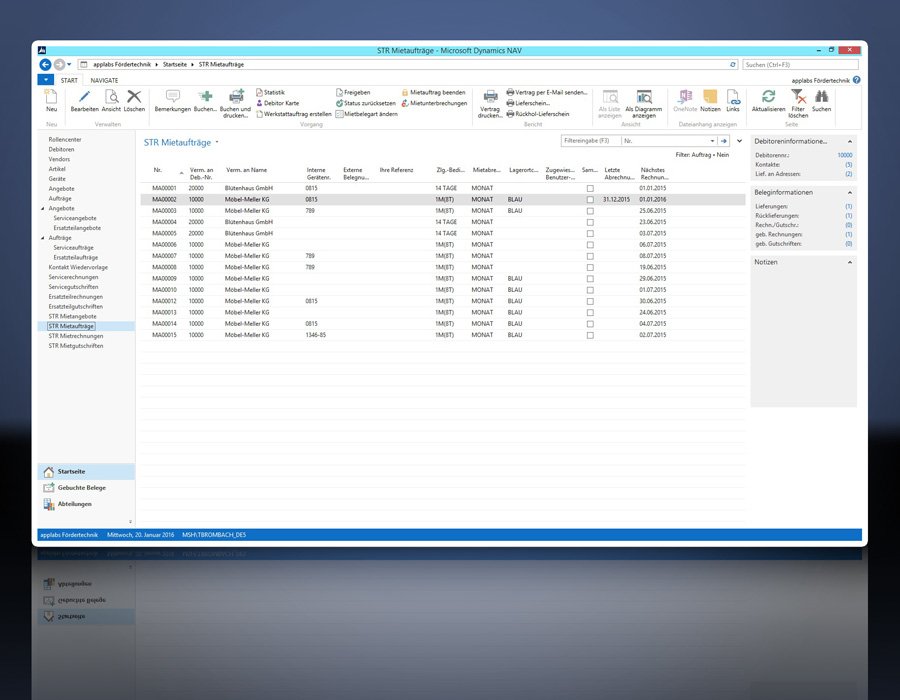This screenshot has height=700, width=900.
Task: Open the Notizen icon in the ribbon
Action: pyautogui.click(x=710, y=97)
